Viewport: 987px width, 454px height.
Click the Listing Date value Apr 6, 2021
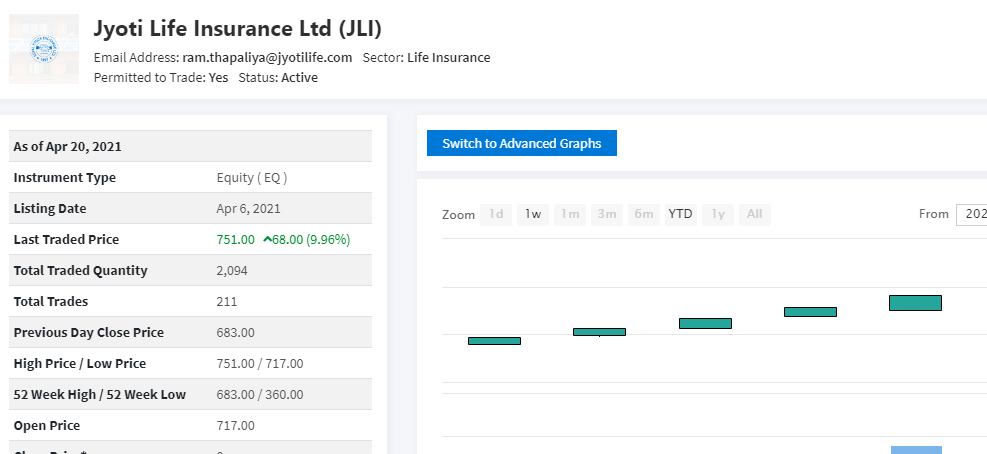(249, 208)
